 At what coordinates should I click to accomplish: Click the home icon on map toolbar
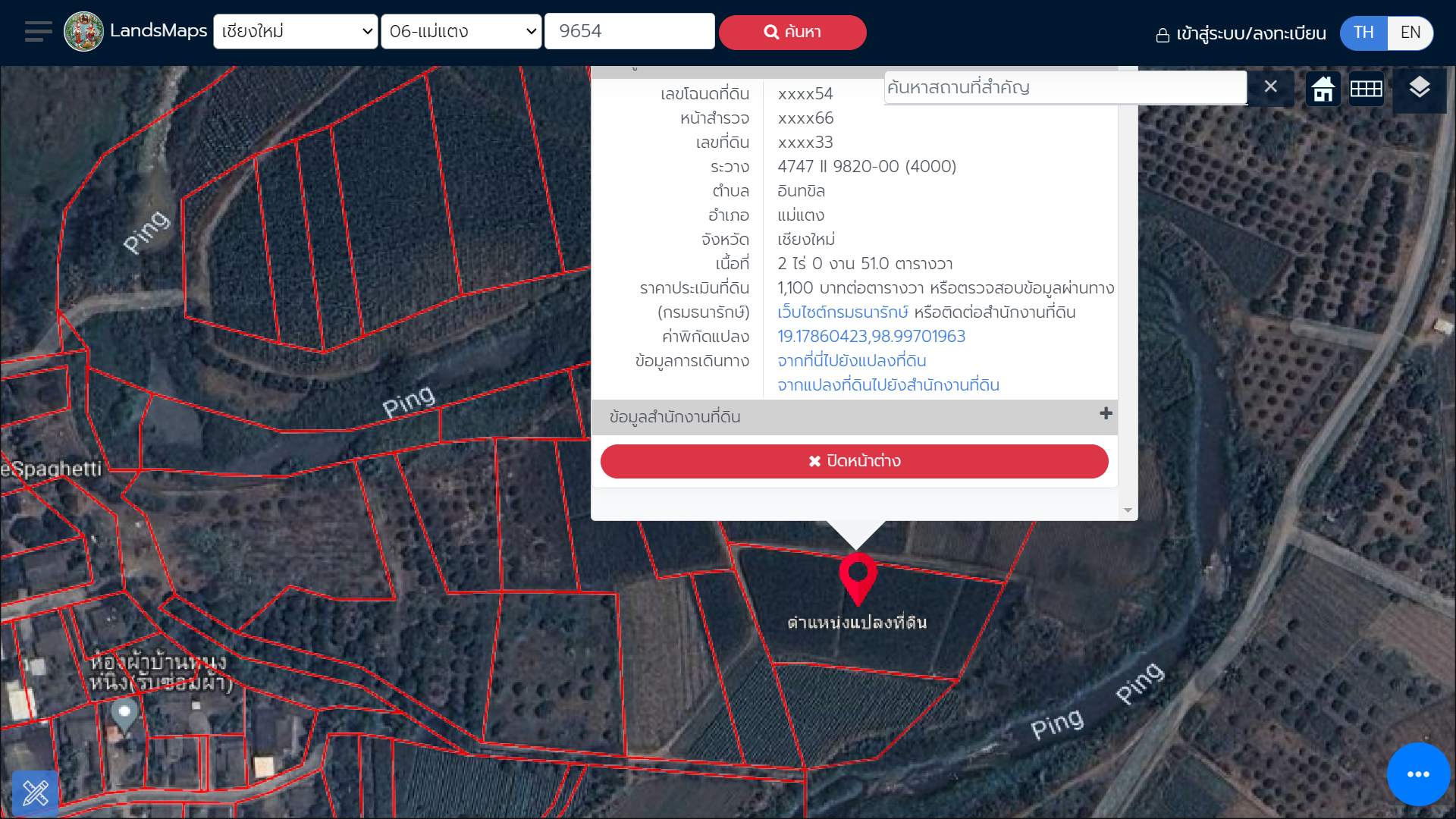click(1323, 89)
